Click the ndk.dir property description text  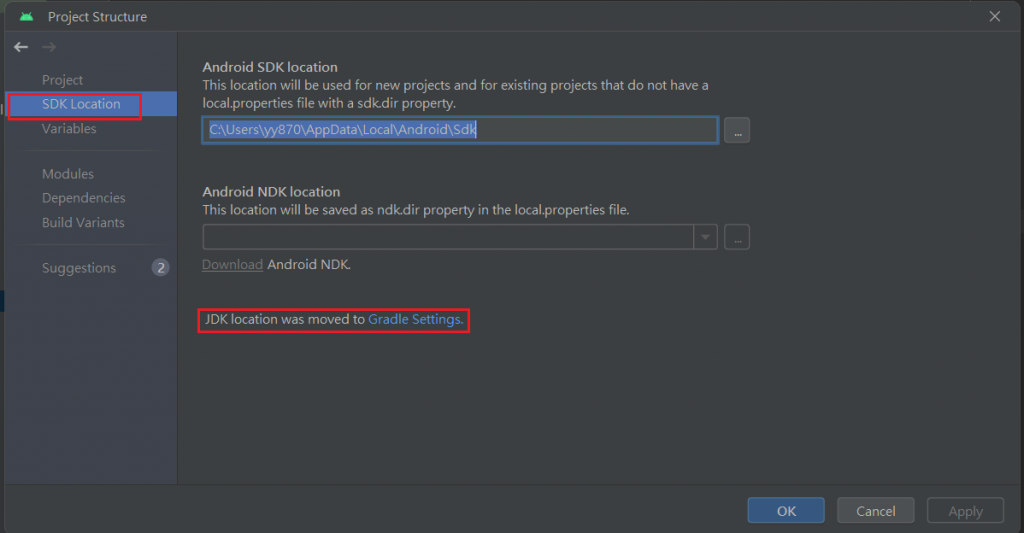point(416,210)
